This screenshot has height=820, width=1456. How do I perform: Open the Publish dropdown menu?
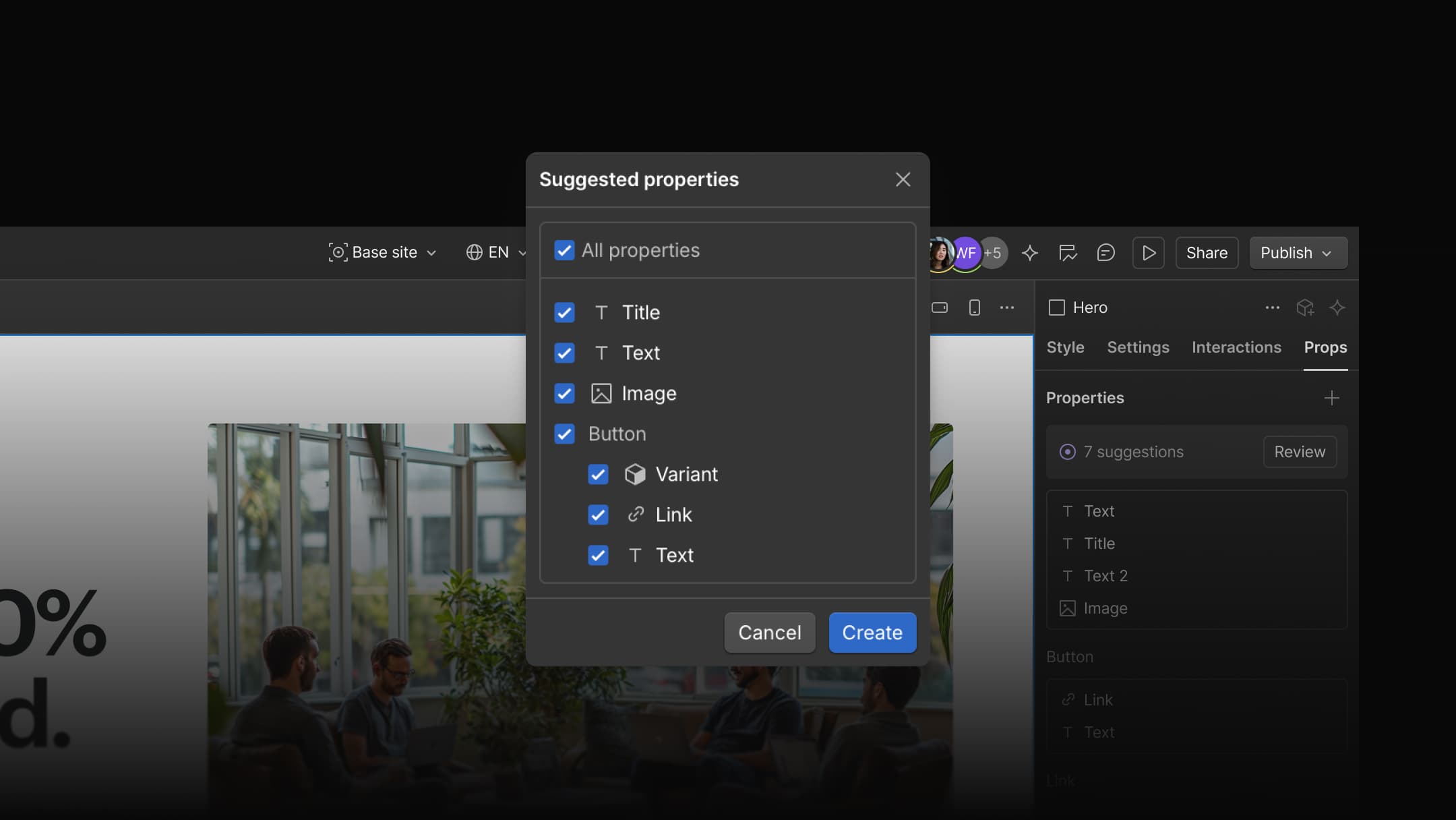point(1298,253)
